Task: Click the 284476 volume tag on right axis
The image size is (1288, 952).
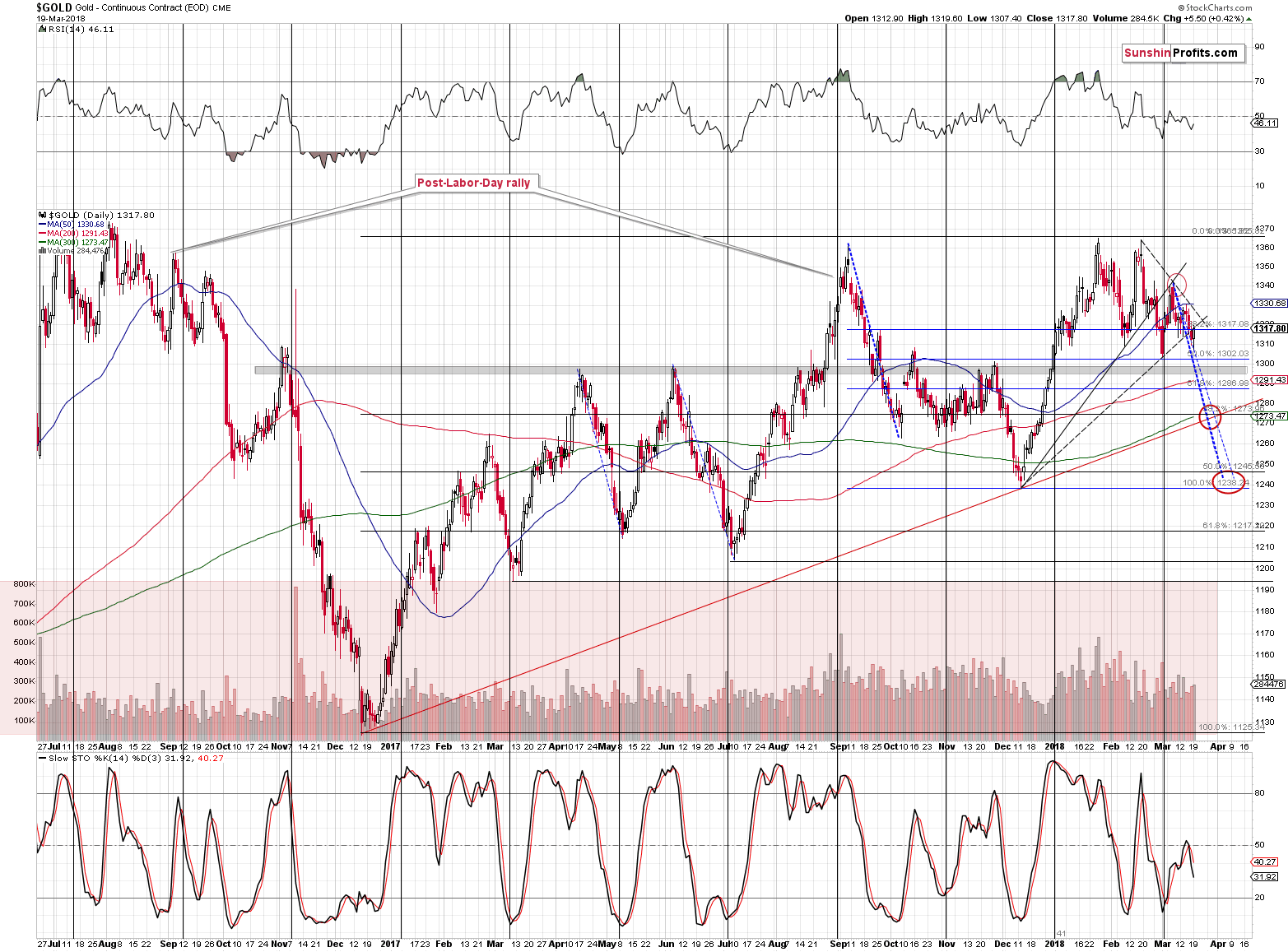Action: coord(1268,685)
